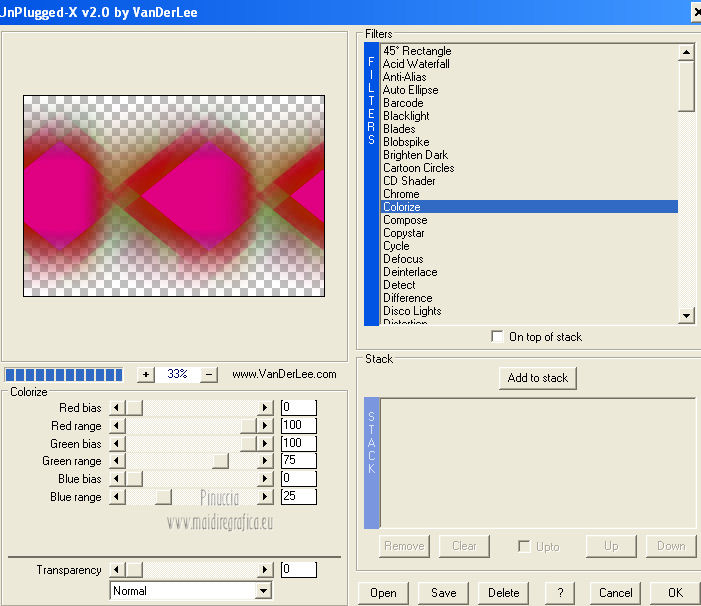Image resolution: width=701 pixels, height=606 pixels.
Task: Click the Blue range slider thumb
Action: point(163,497)
